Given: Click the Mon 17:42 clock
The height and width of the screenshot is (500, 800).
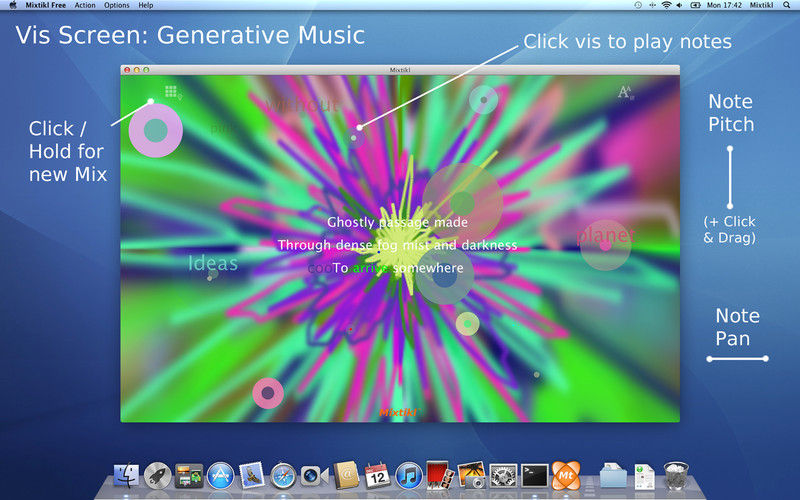Looking at the screenshot, I should click(x=724, y=5).
